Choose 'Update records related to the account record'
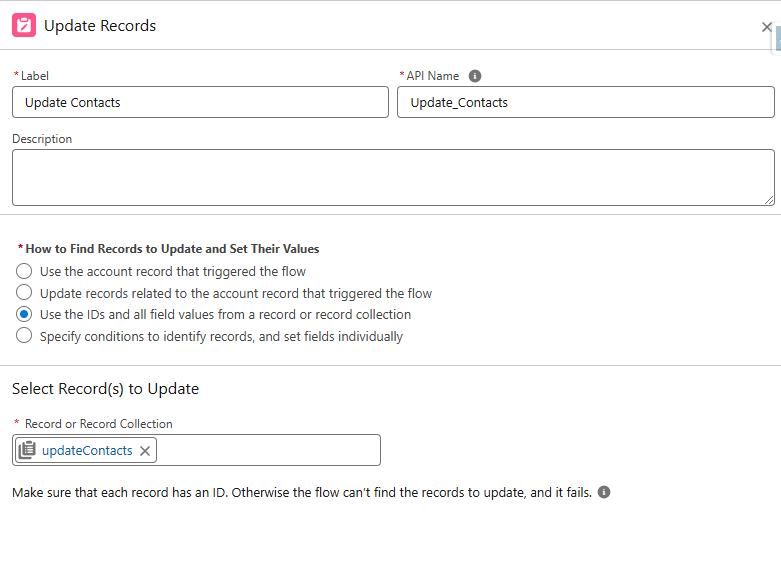Viewport: 781px width, 567px height. [24, 293]
